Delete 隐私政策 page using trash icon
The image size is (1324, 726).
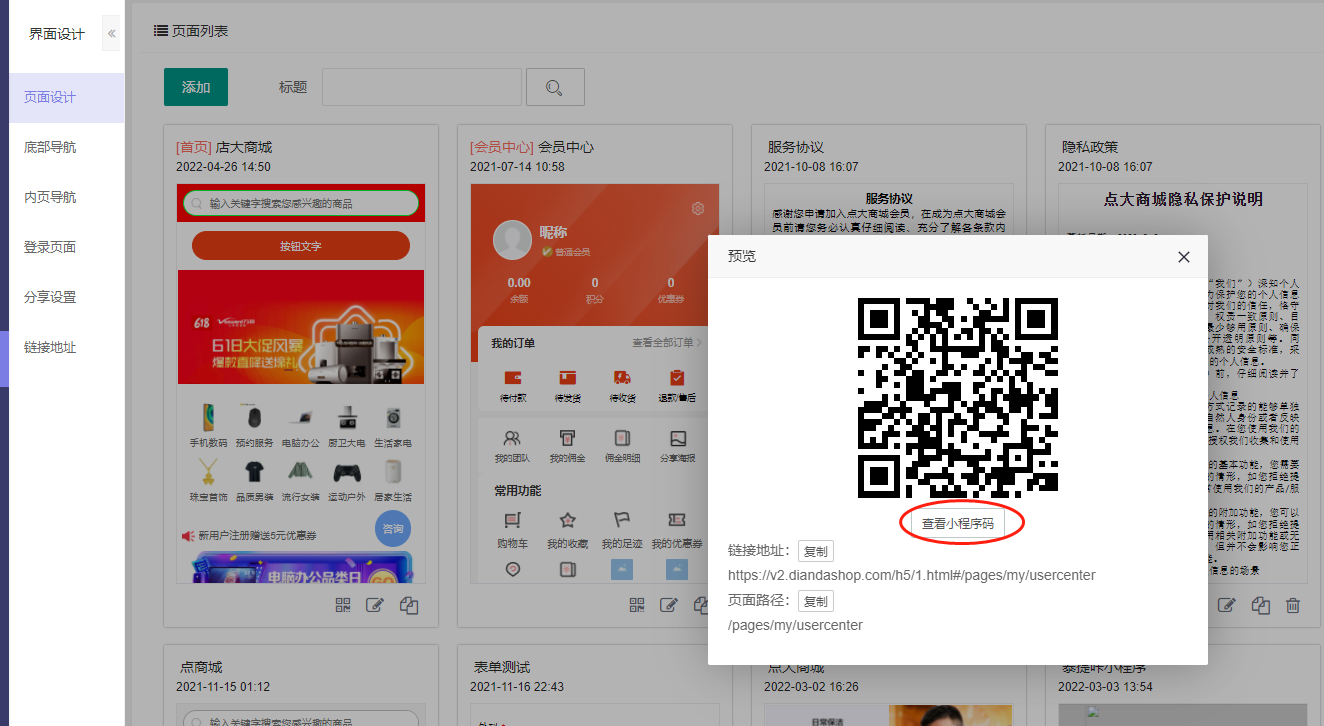tap(1293, 605)
